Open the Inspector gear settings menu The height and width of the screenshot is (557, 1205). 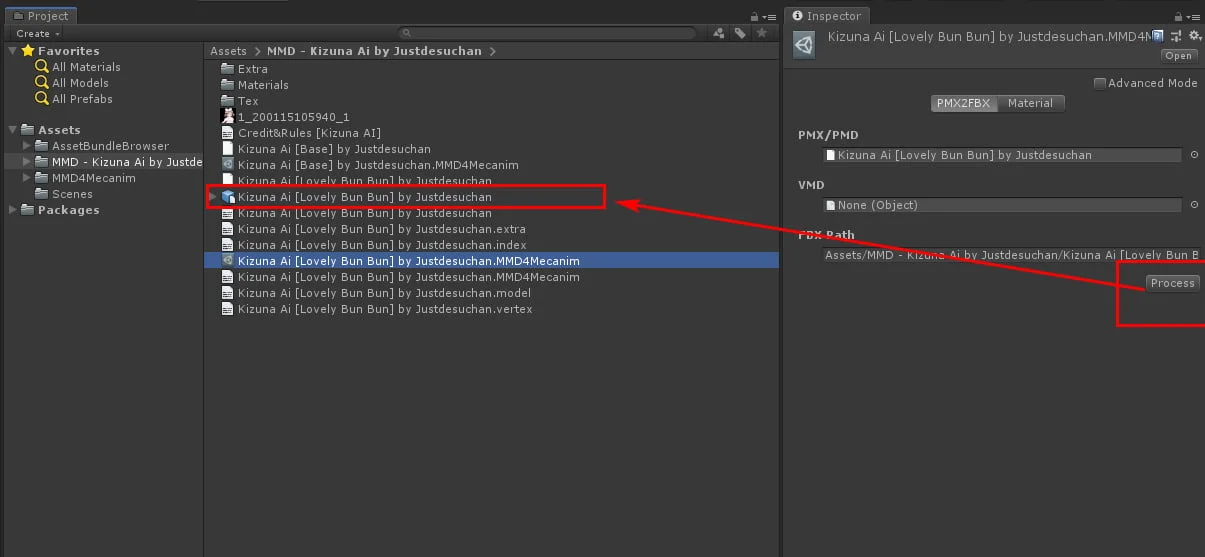pos(1194,36)
